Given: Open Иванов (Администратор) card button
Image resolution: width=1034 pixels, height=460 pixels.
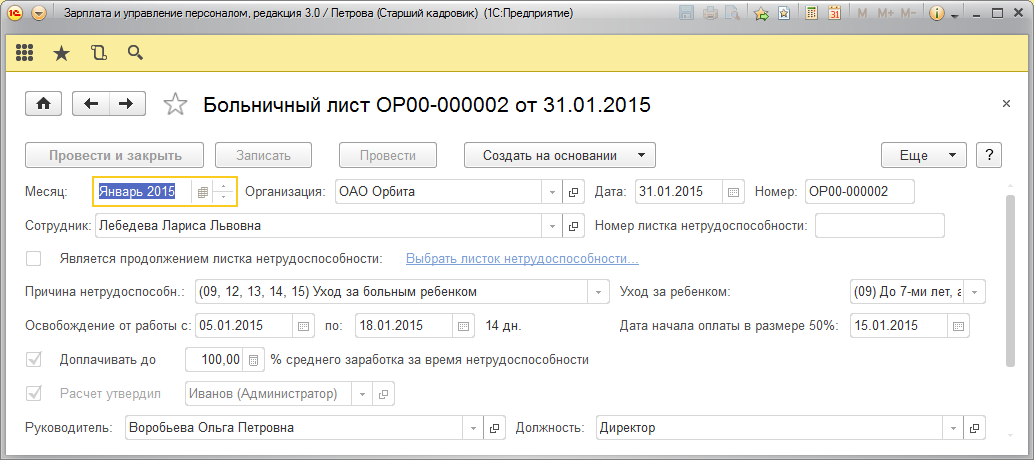Looking at the screenshot, I should click(383, 394).
